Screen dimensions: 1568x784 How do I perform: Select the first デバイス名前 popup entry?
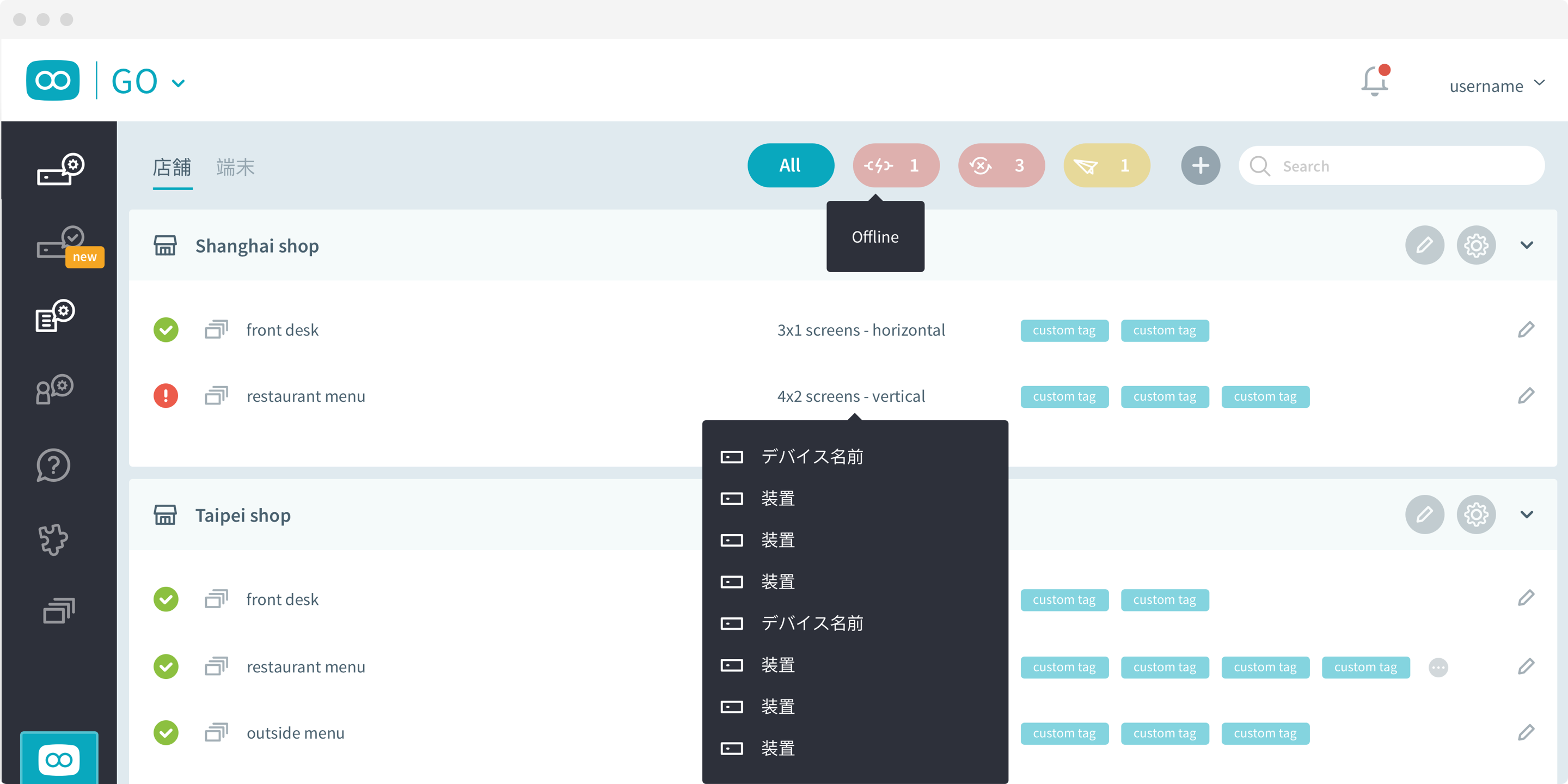point(811,457)
